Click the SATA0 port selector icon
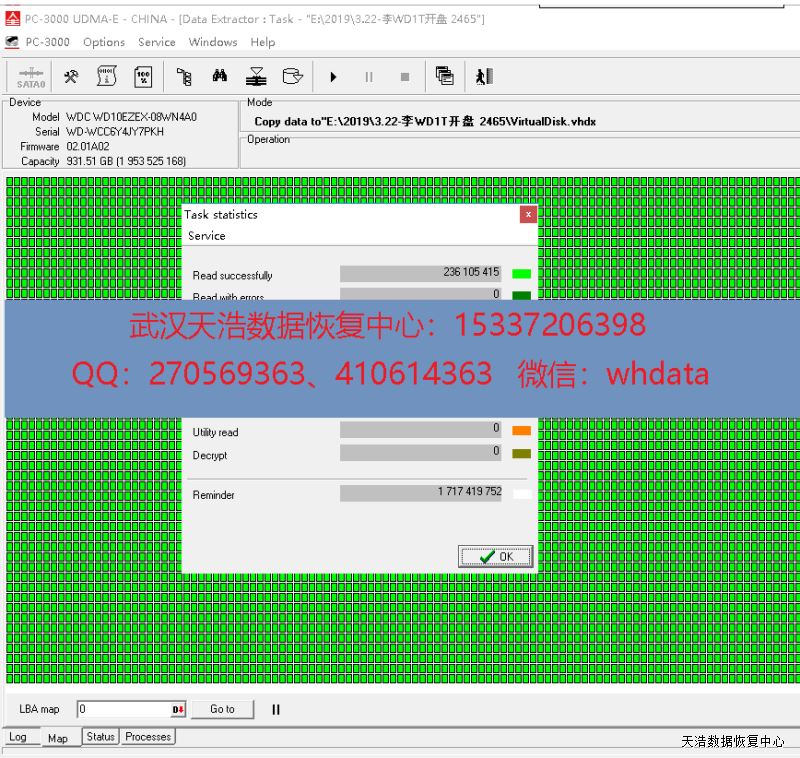 pos(31,77)
